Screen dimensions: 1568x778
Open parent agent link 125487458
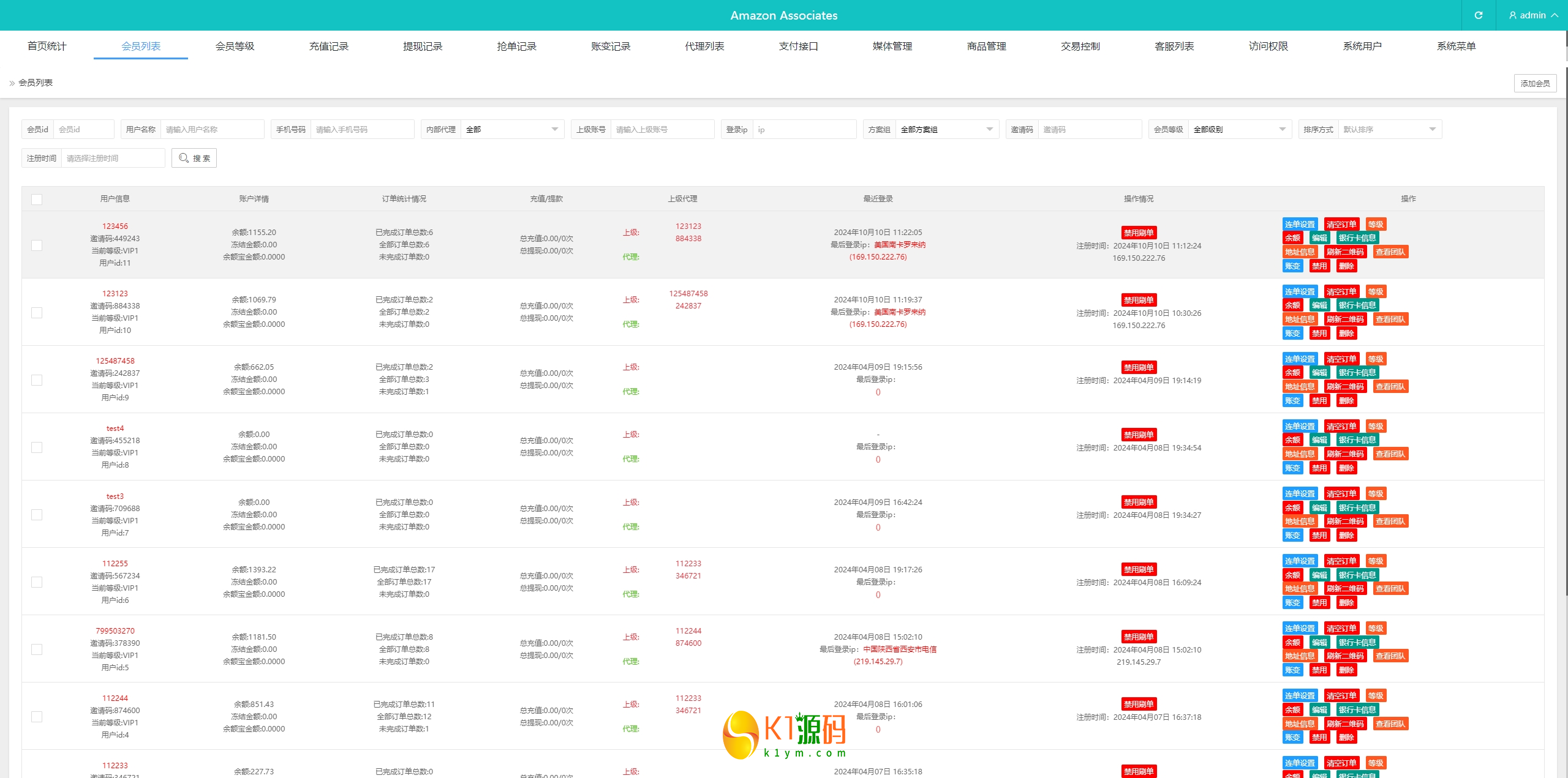tap(688, 294)
